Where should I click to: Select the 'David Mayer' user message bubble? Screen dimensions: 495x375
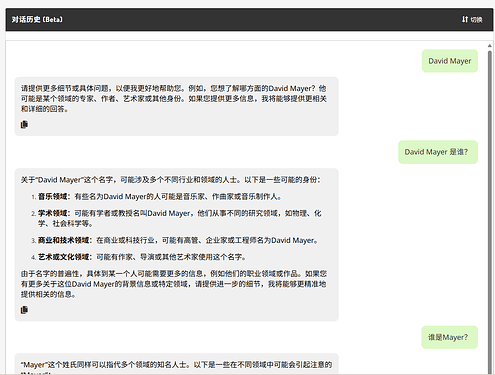(450, 61)
